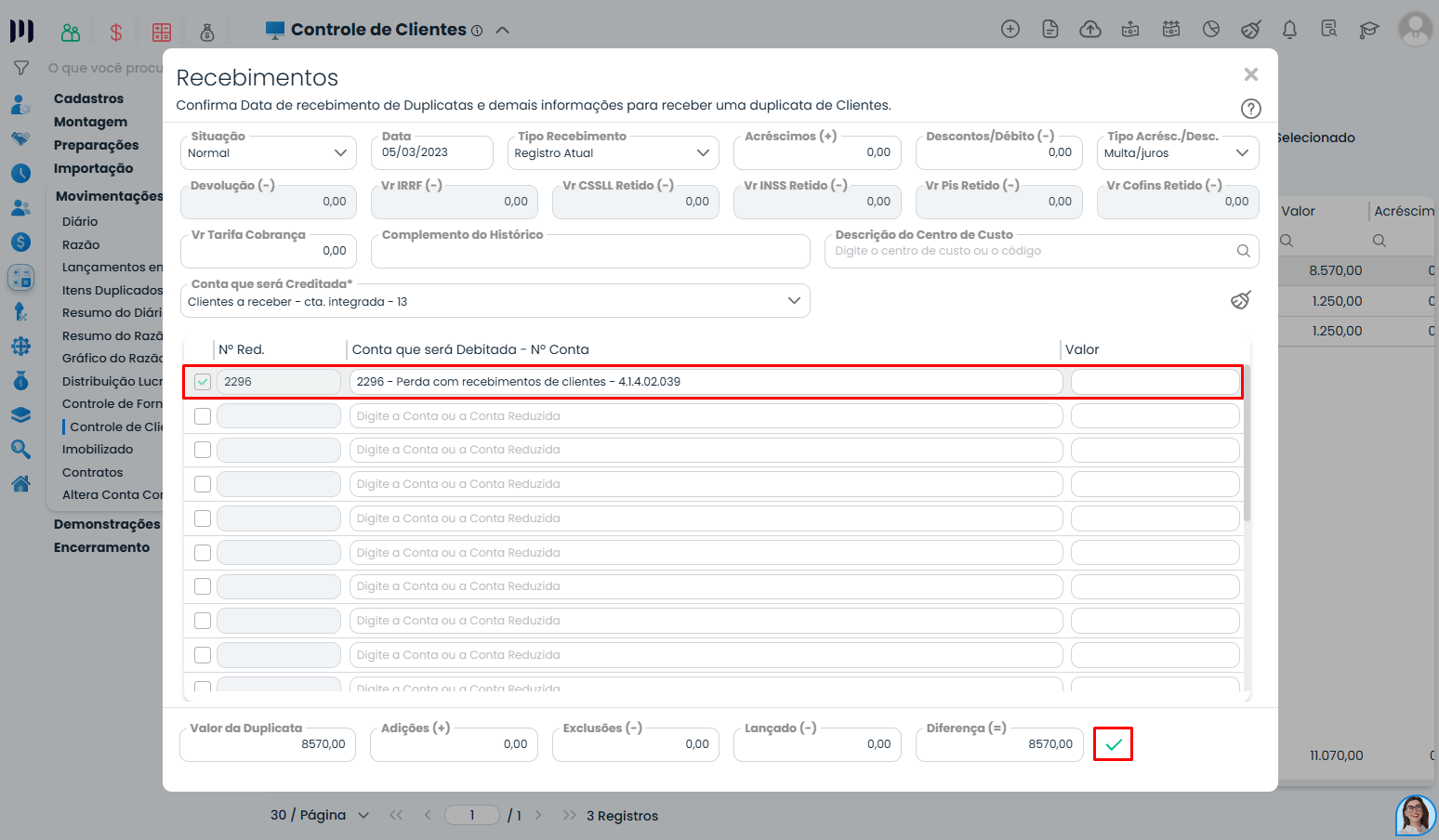
Task: Click the calendar icon in top toolbar
Action: tap(1171, 30)
